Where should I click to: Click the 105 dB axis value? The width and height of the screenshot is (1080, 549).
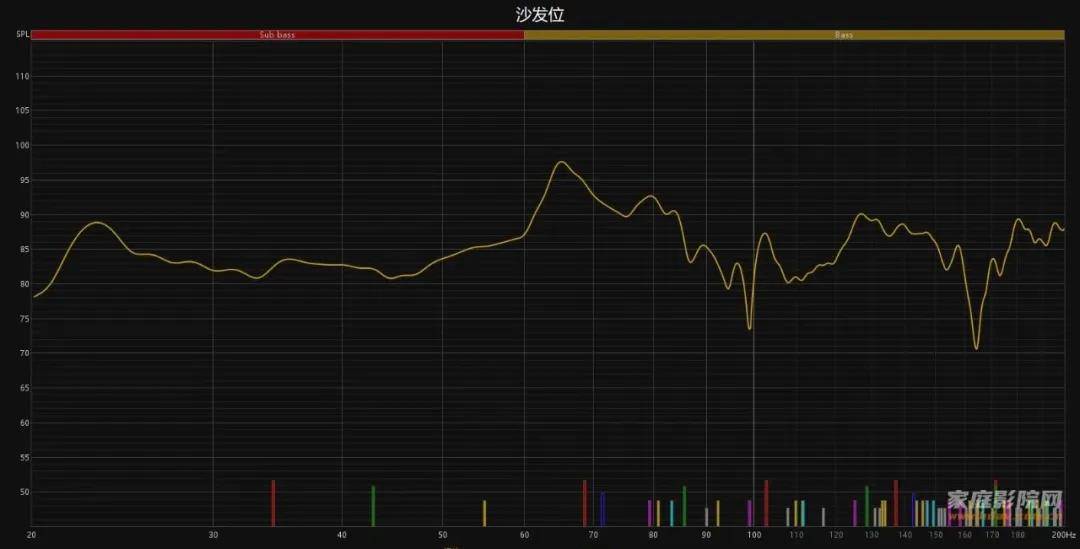pyautogui.click(x=23, y=110)
